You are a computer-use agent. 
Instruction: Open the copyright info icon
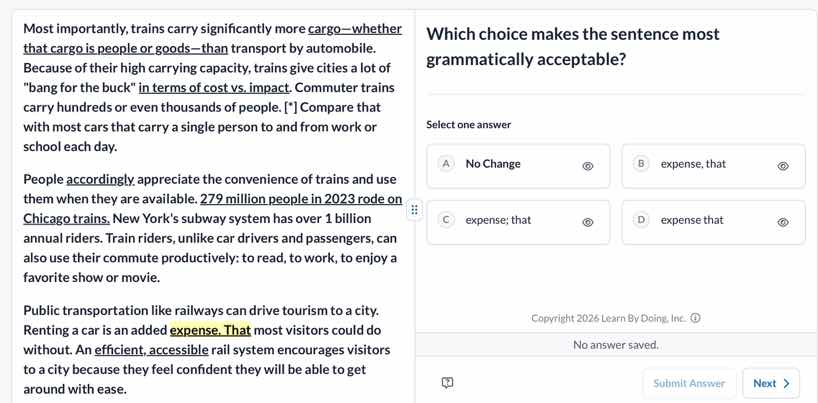pyautogui.click(x=695, y=318)
